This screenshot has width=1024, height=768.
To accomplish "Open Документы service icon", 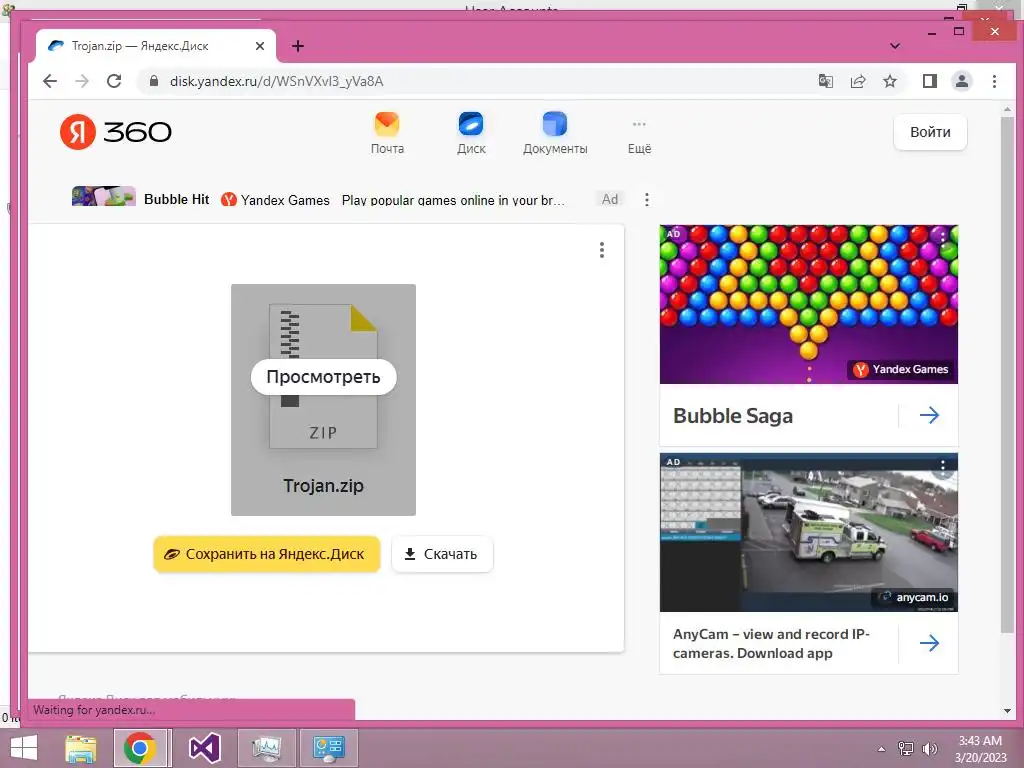I will coord(555,133).
